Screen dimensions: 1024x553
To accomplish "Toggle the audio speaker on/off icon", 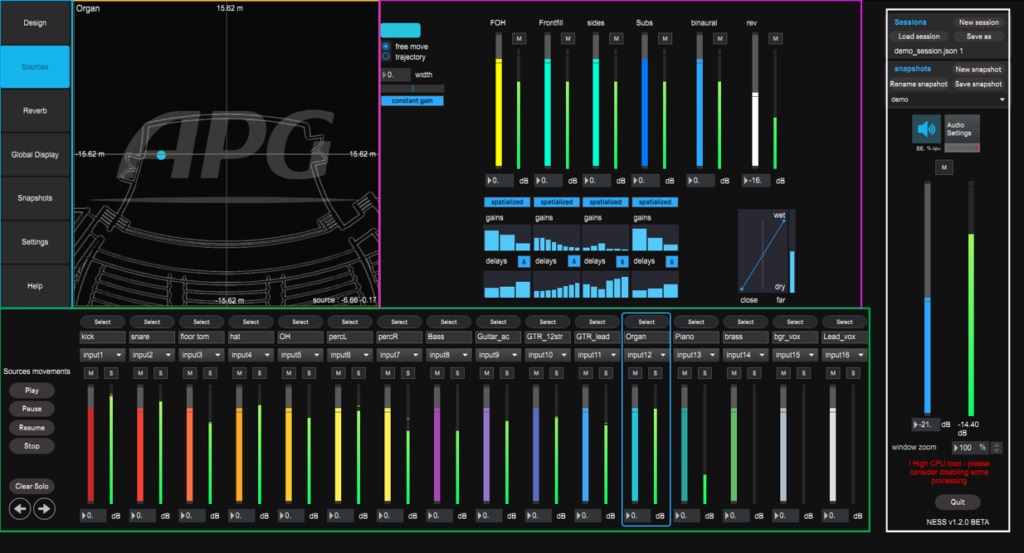I will coord(926,129).
